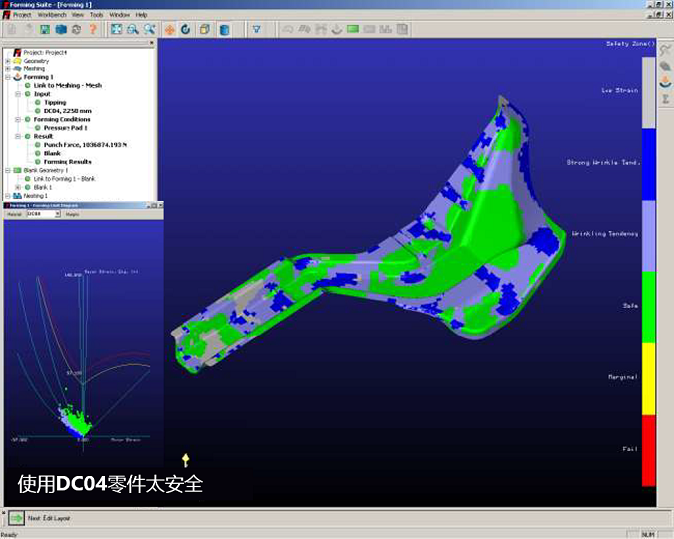The width and height of the screenshot is (674, 539).
Task: Click the help question mark toolbar icon
Action: tap(93, 30)
